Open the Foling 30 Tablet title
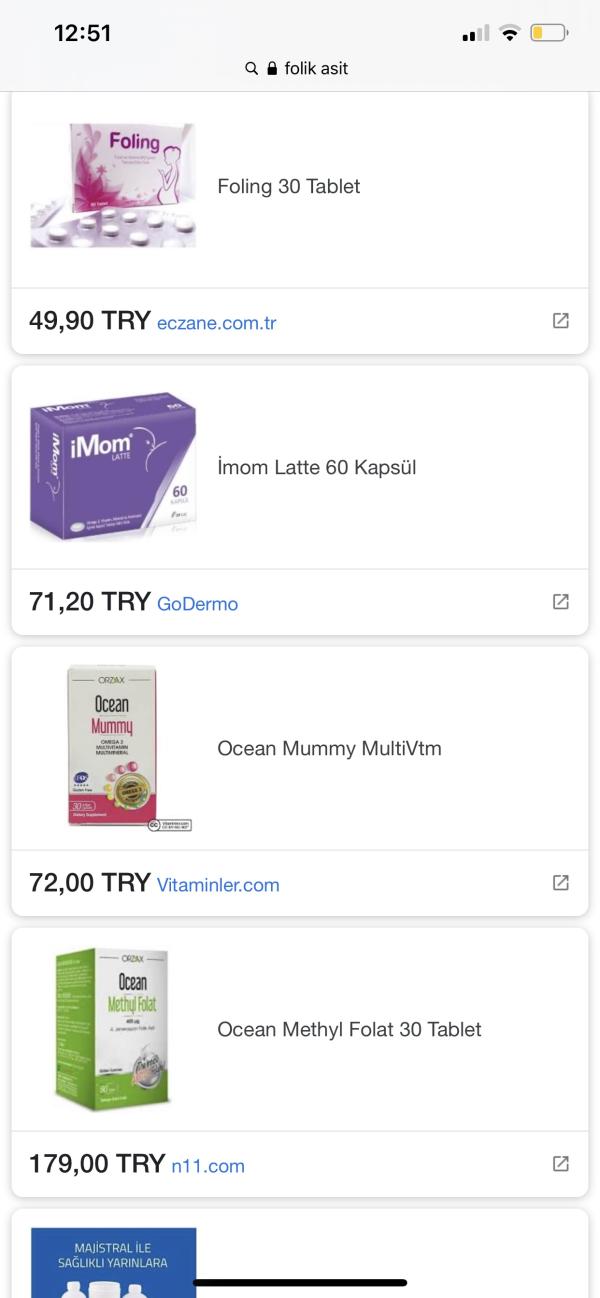600x1298 pixels. (288, 186)
